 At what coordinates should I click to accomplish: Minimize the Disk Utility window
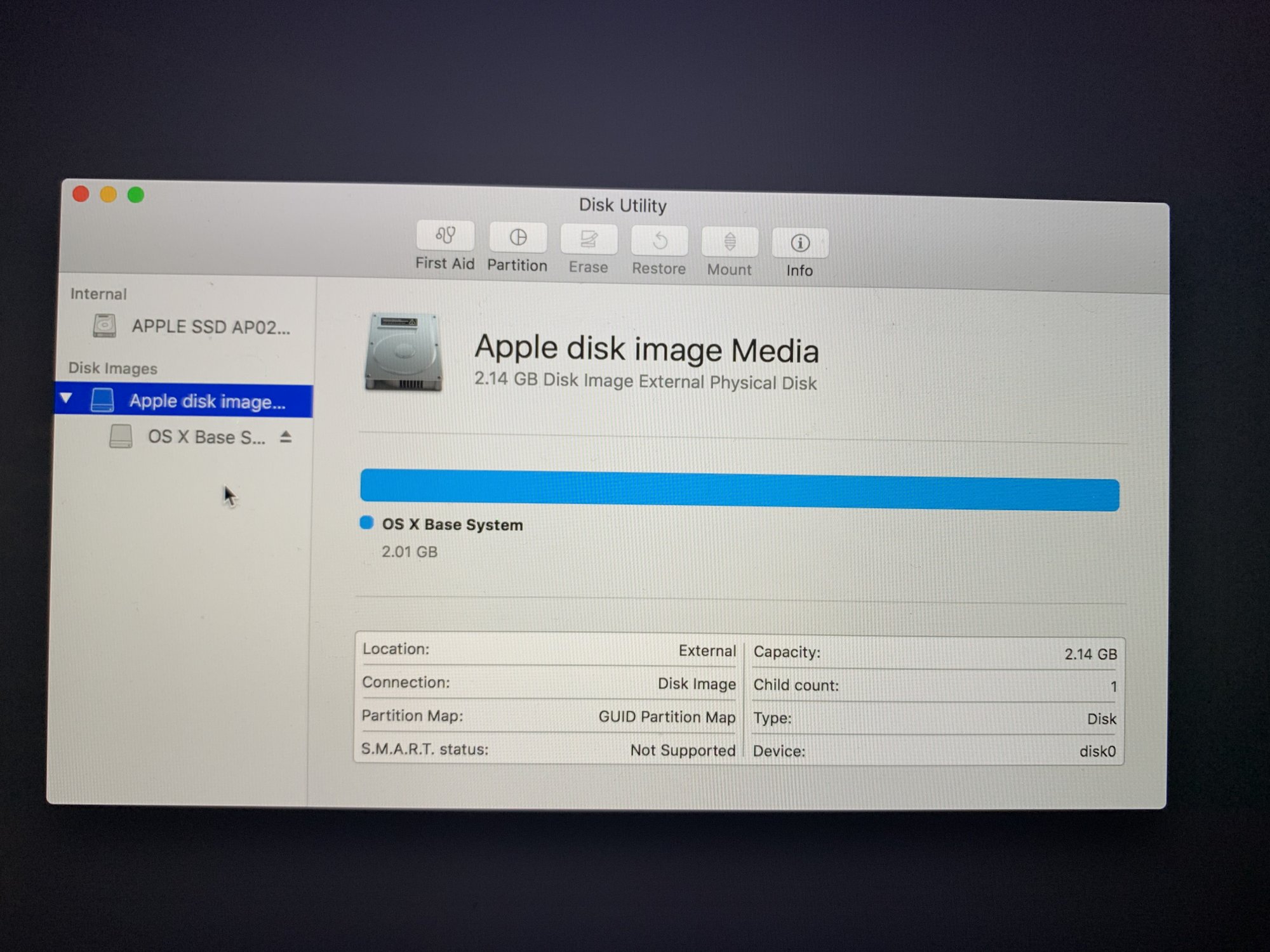pos(109,194)
